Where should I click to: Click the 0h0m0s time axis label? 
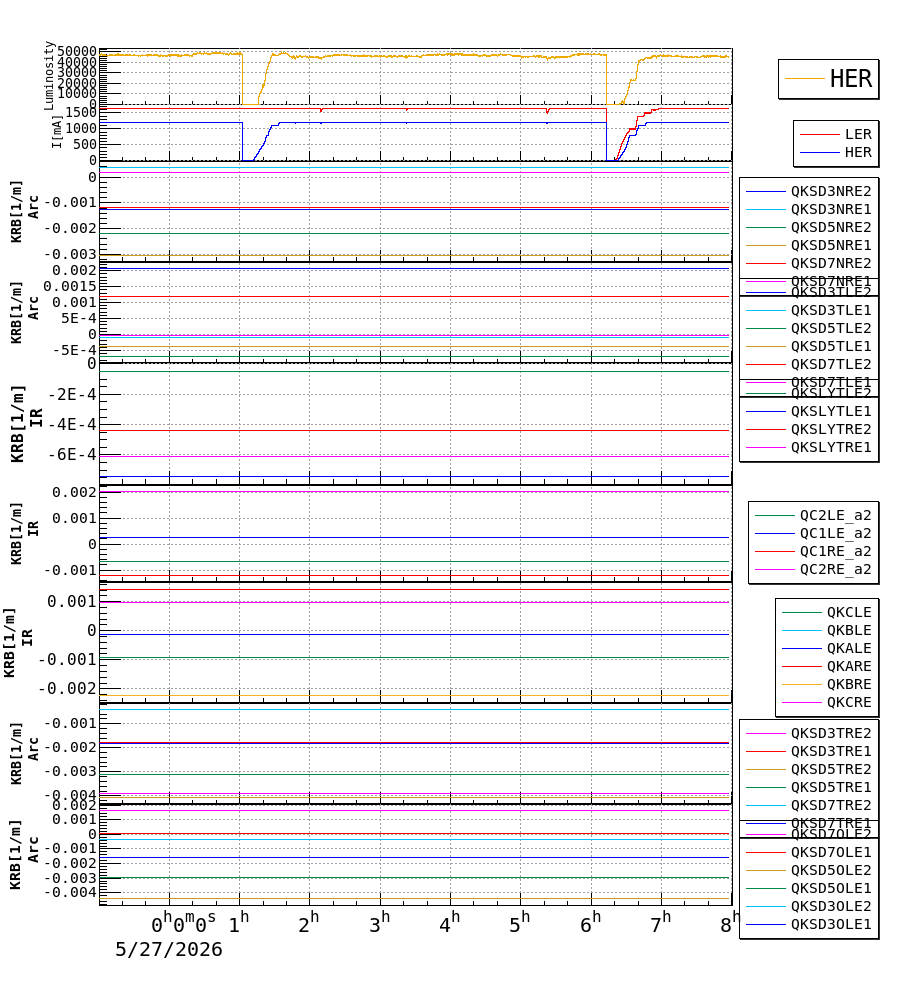pyautogui.click(x=183, y=923)
